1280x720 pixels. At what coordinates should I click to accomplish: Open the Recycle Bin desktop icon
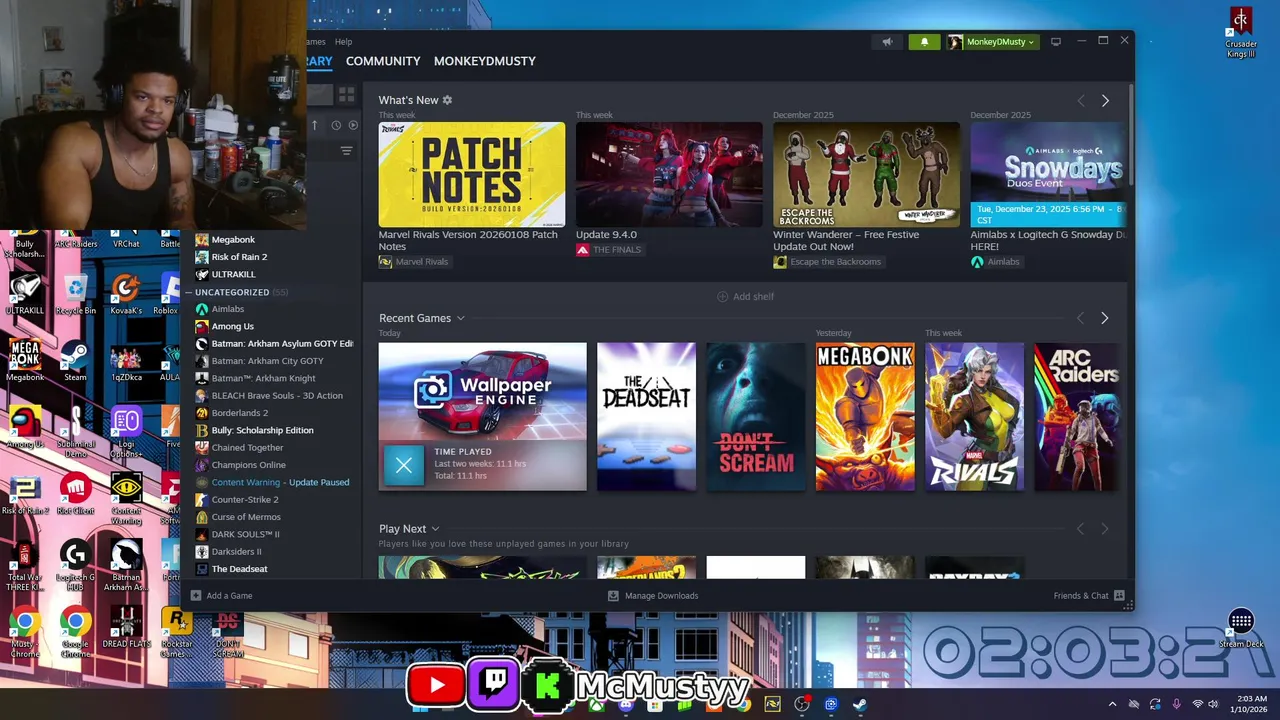point(76,295)
